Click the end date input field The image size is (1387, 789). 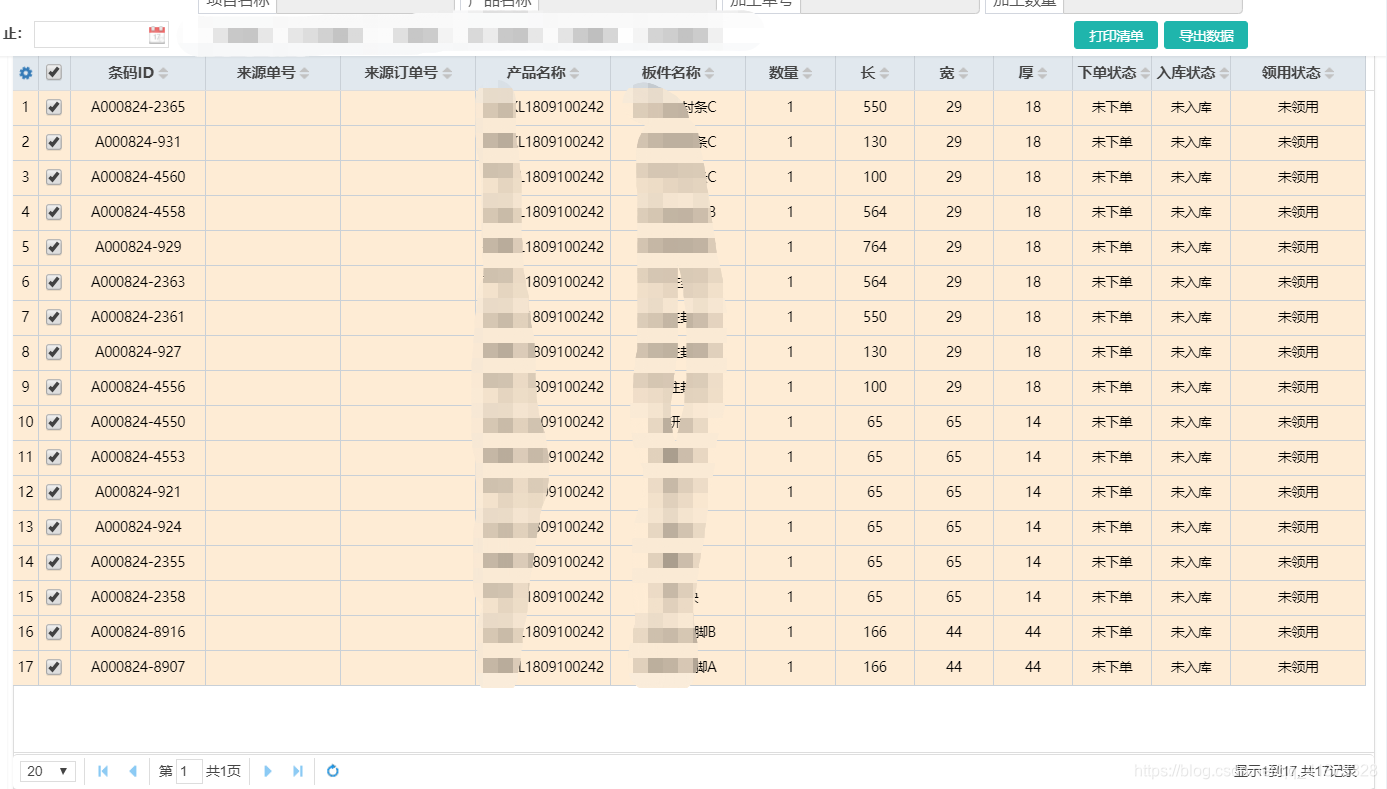tap(101, 35)
